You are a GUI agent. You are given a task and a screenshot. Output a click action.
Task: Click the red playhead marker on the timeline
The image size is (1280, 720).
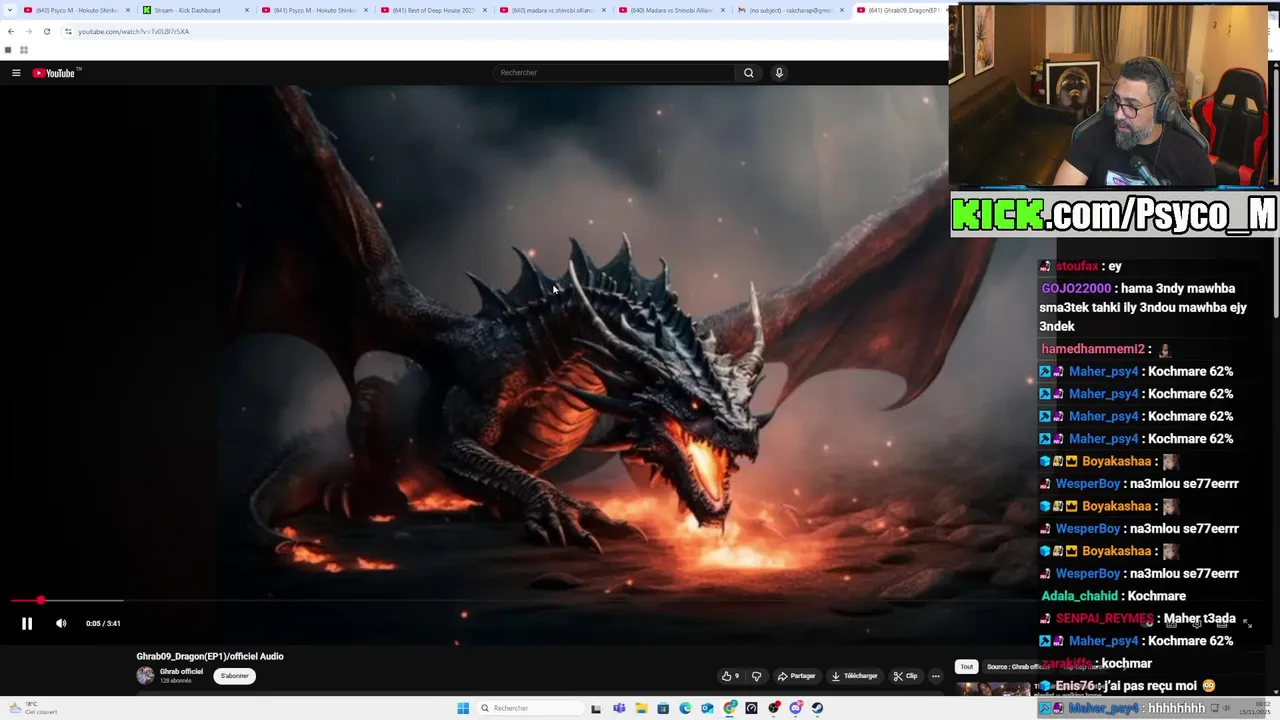(x=41, y=600)
